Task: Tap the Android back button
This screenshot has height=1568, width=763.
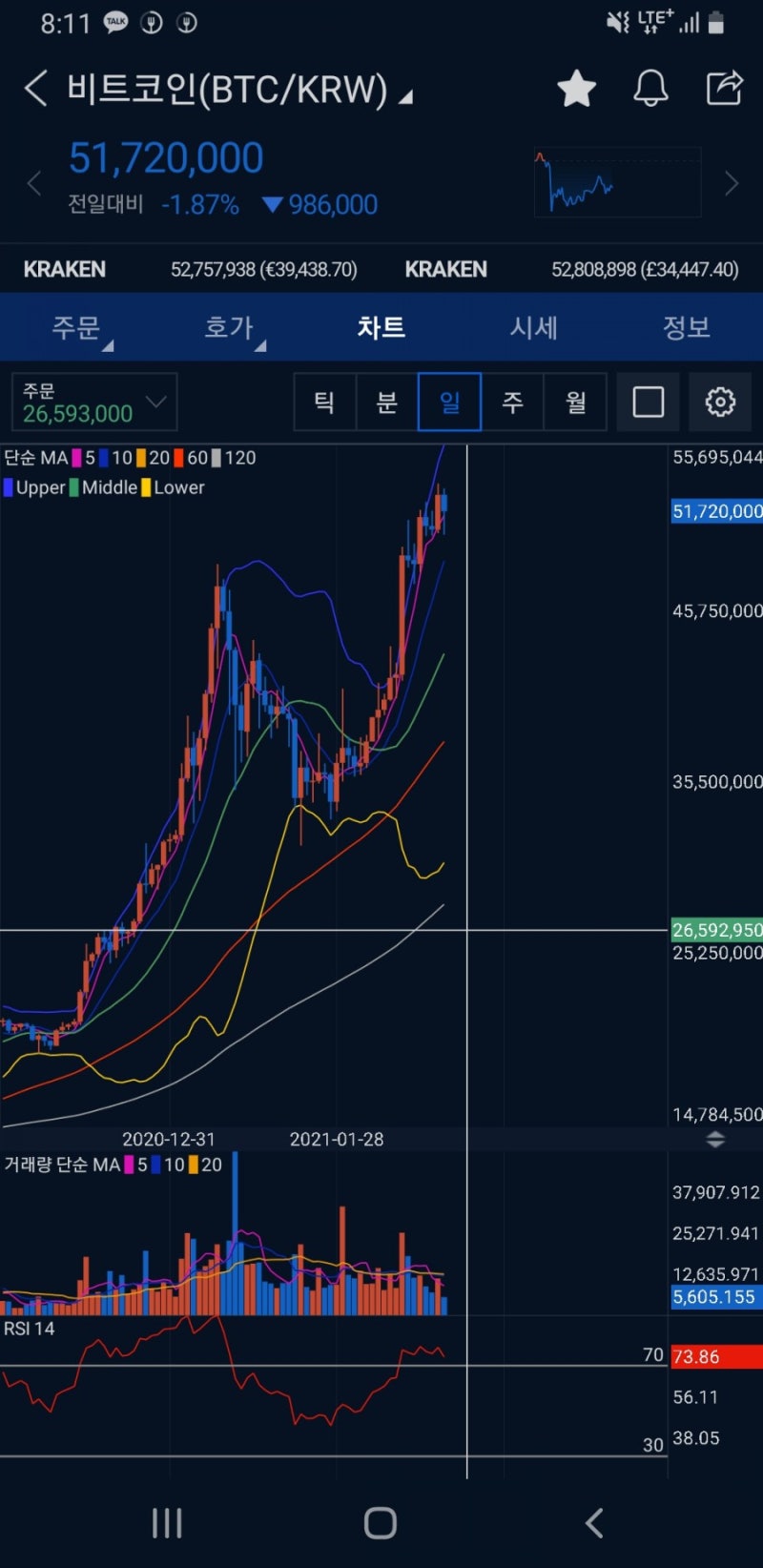Action: [594, 1523]
